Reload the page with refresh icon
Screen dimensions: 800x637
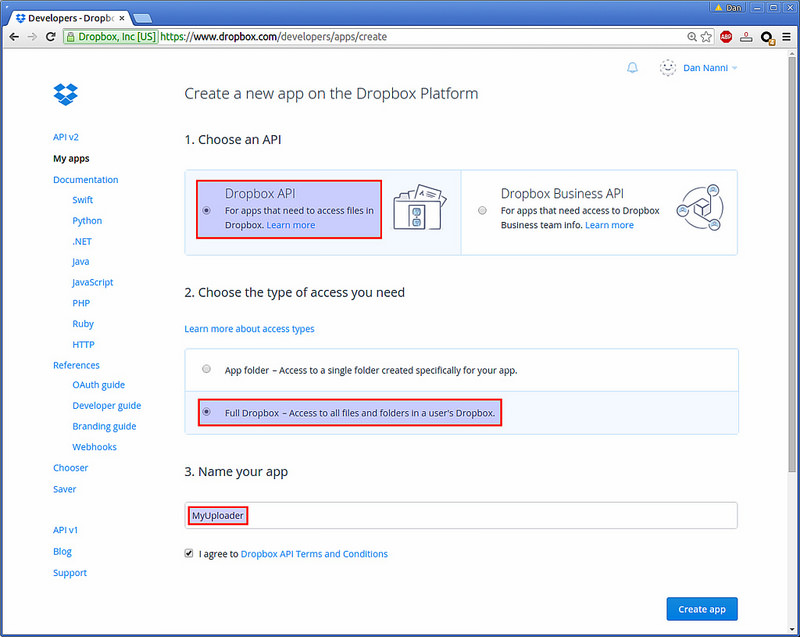(x=51, y=37)
